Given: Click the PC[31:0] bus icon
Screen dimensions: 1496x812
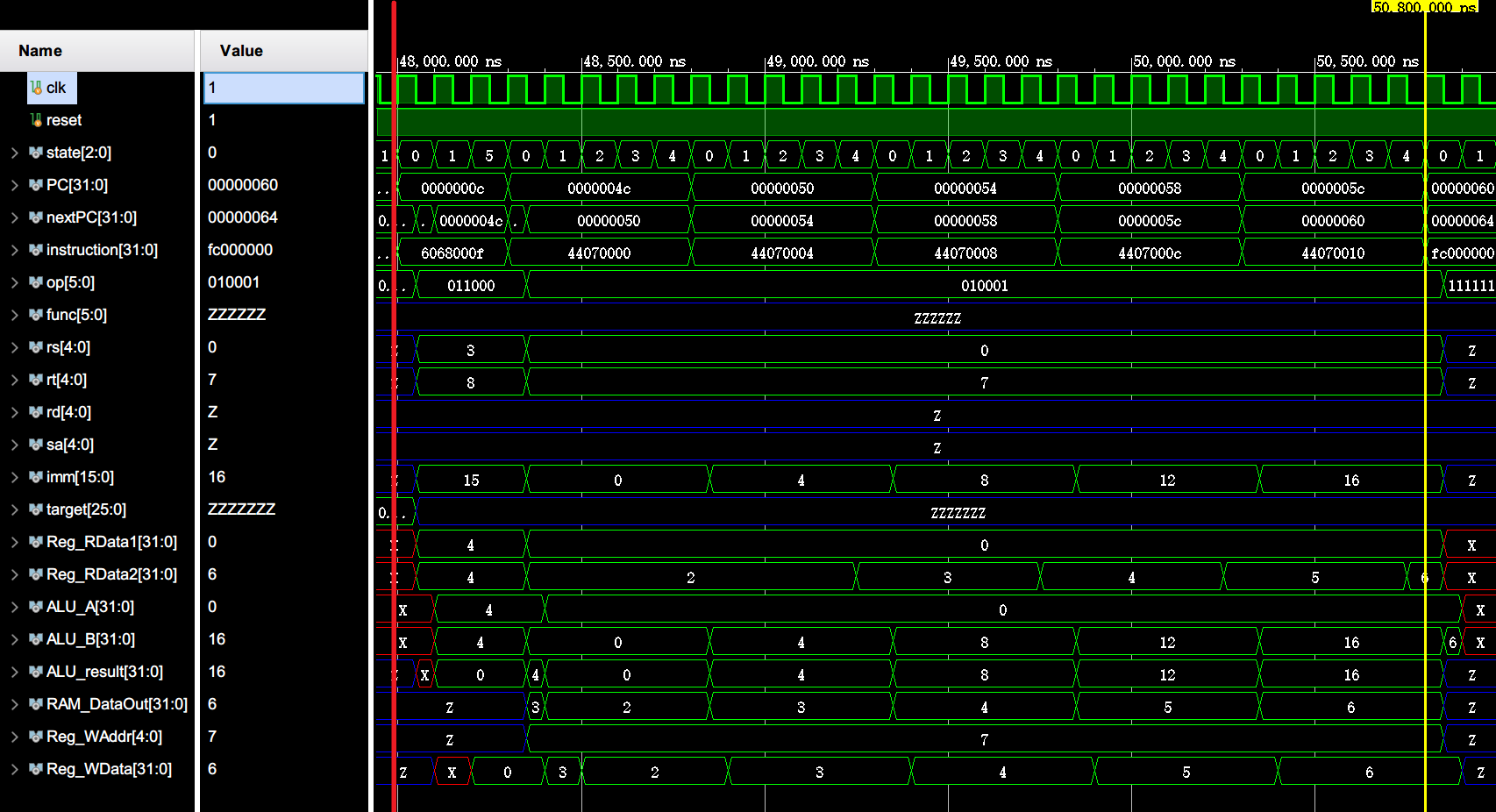Looking at the screenshot, I should click(36, 185).
